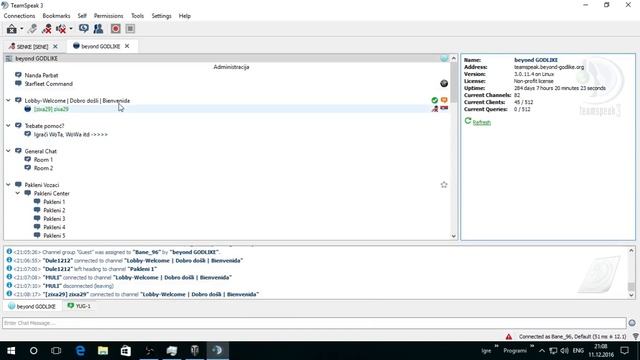Click the grey square icon after record

coord(130,29)
